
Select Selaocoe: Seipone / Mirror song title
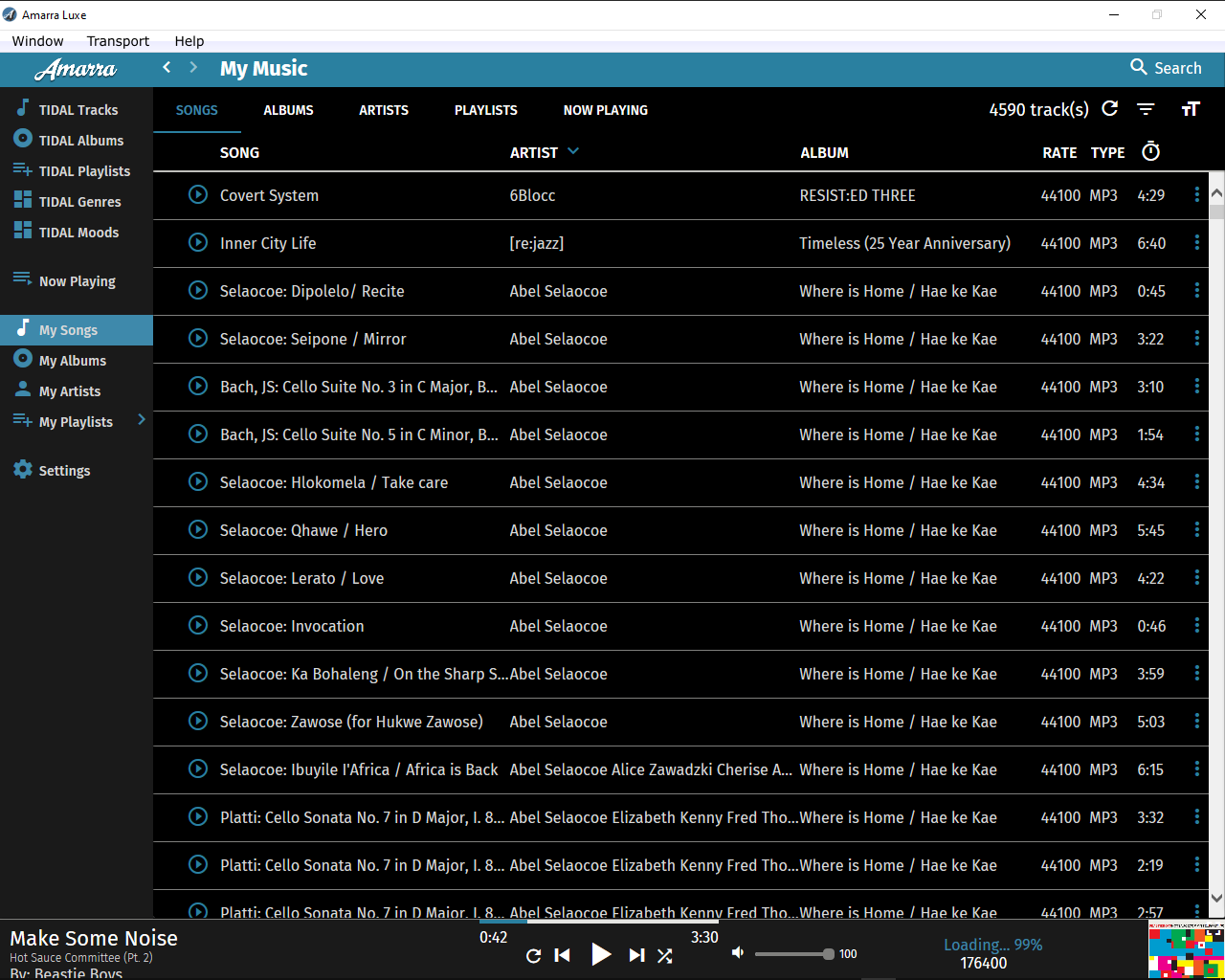pyautogui.click(x=313, y=339)
